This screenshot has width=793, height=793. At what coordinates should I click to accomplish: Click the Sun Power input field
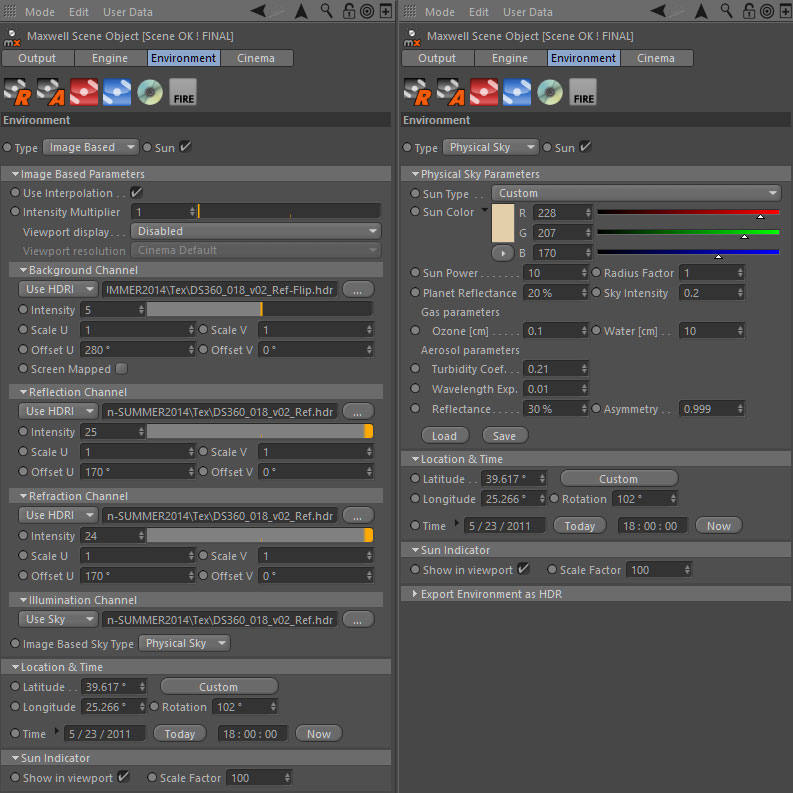click(555, 273)
